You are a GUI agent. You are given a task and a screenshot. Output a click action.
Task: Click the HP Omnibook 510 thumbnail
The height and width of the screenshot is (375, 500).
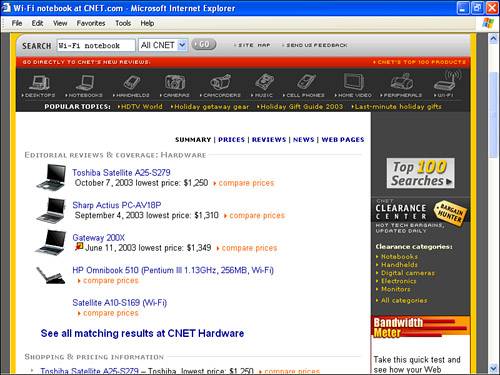tap(51, 275)
